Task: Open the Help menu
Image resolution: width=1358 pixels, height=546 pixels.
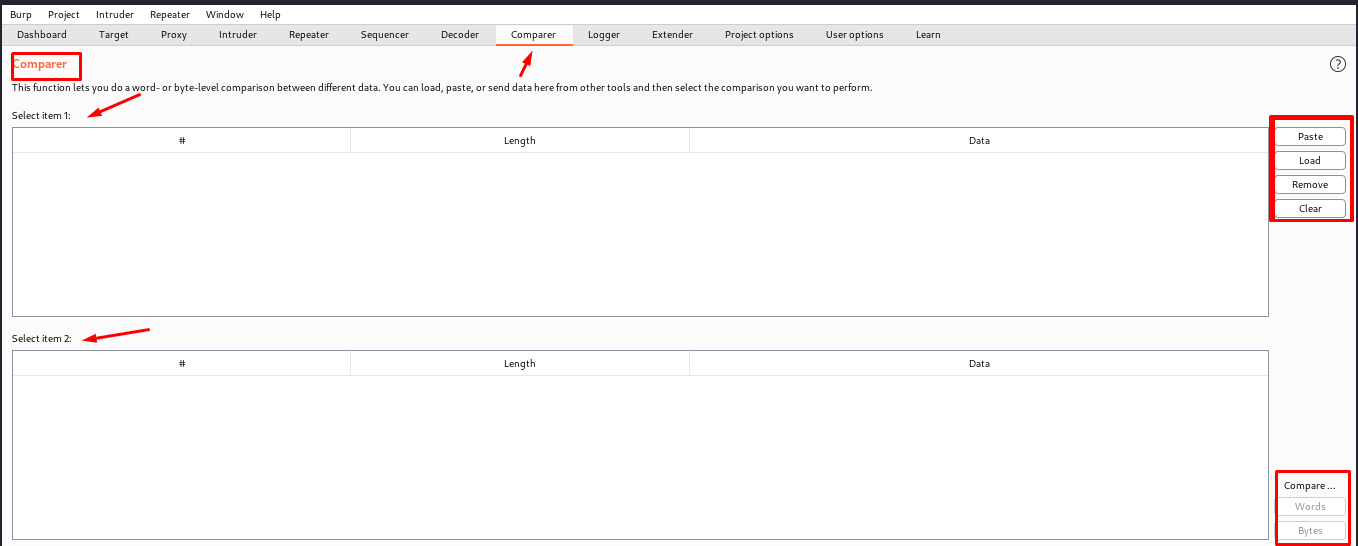Action: pyautogui.click(x=270, y=15)
